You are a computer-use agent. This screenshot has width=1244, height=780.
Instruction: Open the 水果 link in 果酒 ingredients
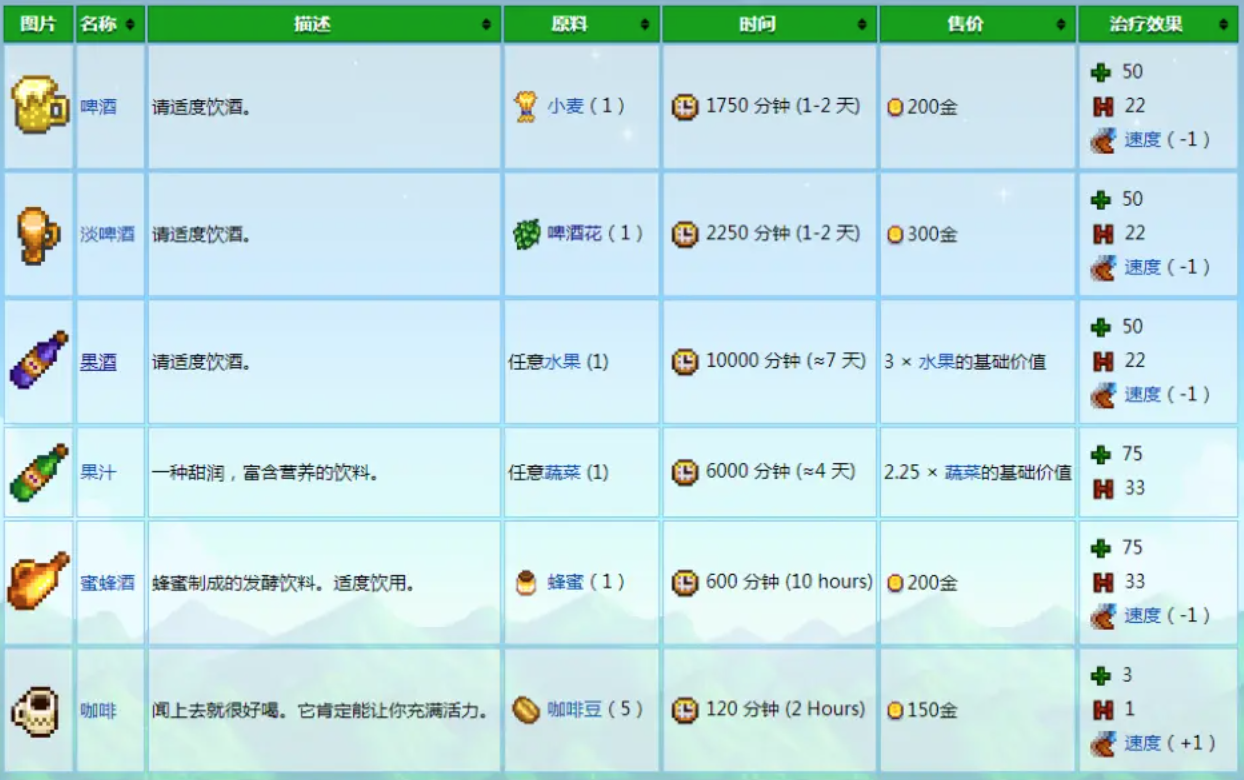coord(562,362)
